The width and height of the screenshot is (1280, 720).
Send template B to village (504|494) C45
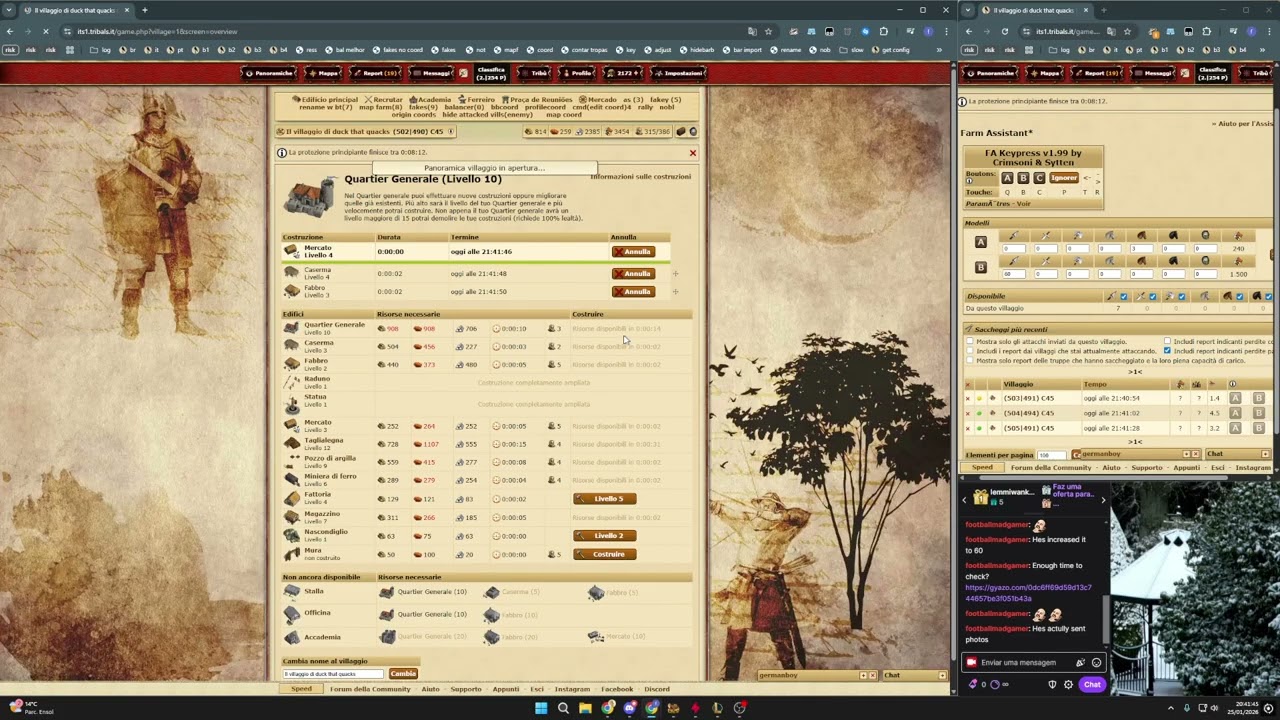click(1258, 413)
